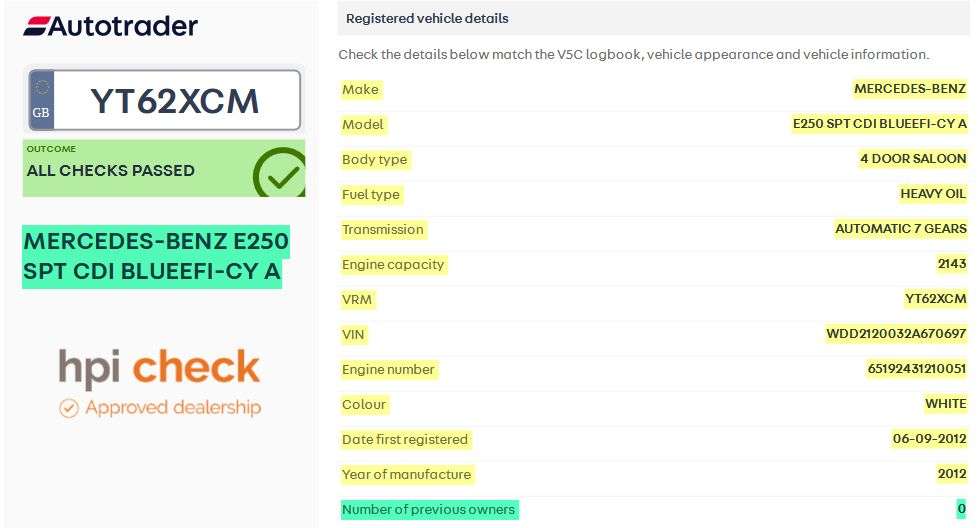Click the green checkmark circle icon
The height and width of the screenshot is (528, 978).
[x=279, y=173]
